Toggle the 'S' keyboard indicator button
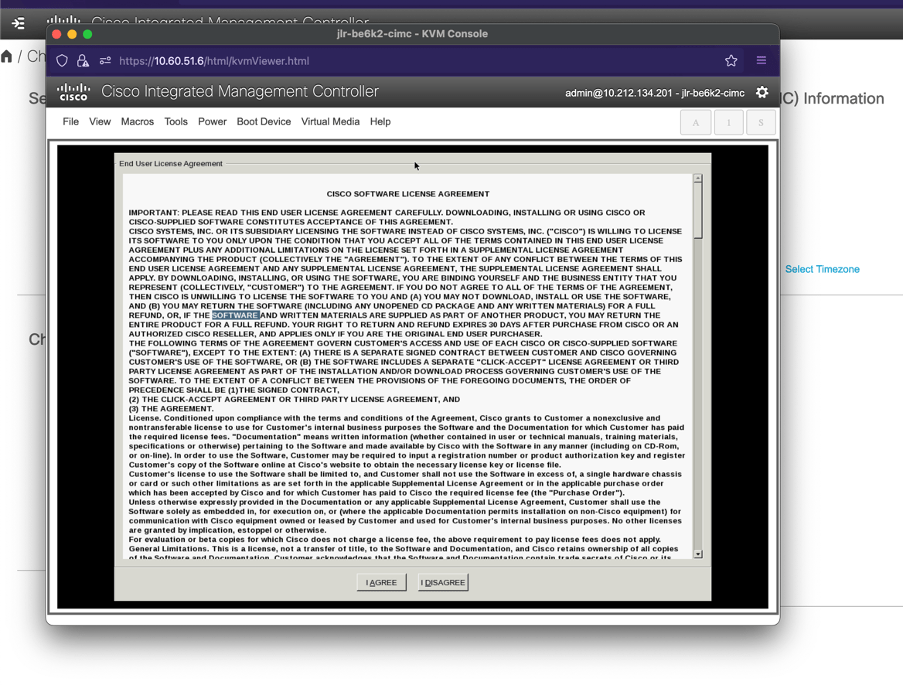Viewport: 904px width, 686px height. 760,122
